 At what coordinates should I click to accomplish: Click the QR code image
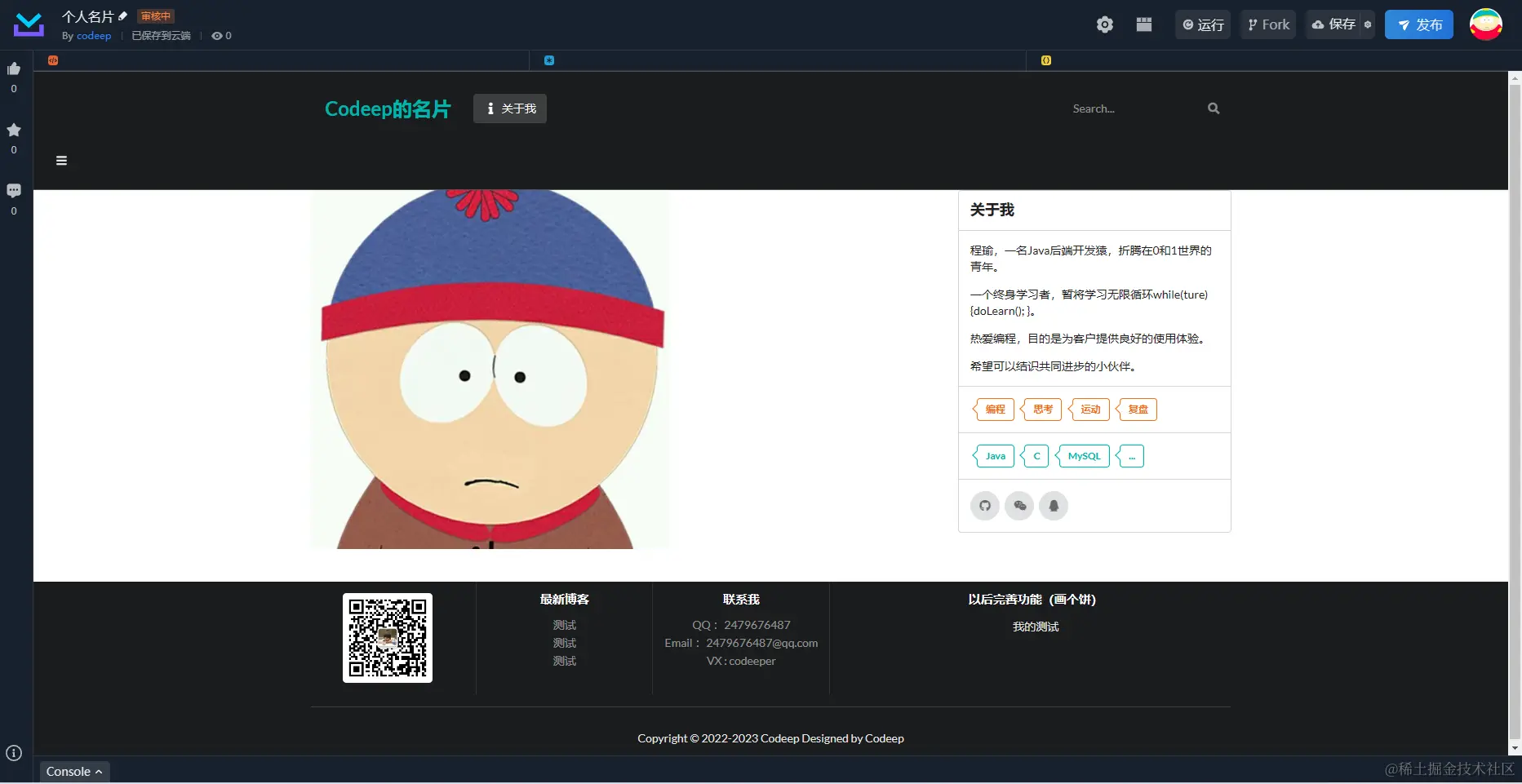(388, 638)
